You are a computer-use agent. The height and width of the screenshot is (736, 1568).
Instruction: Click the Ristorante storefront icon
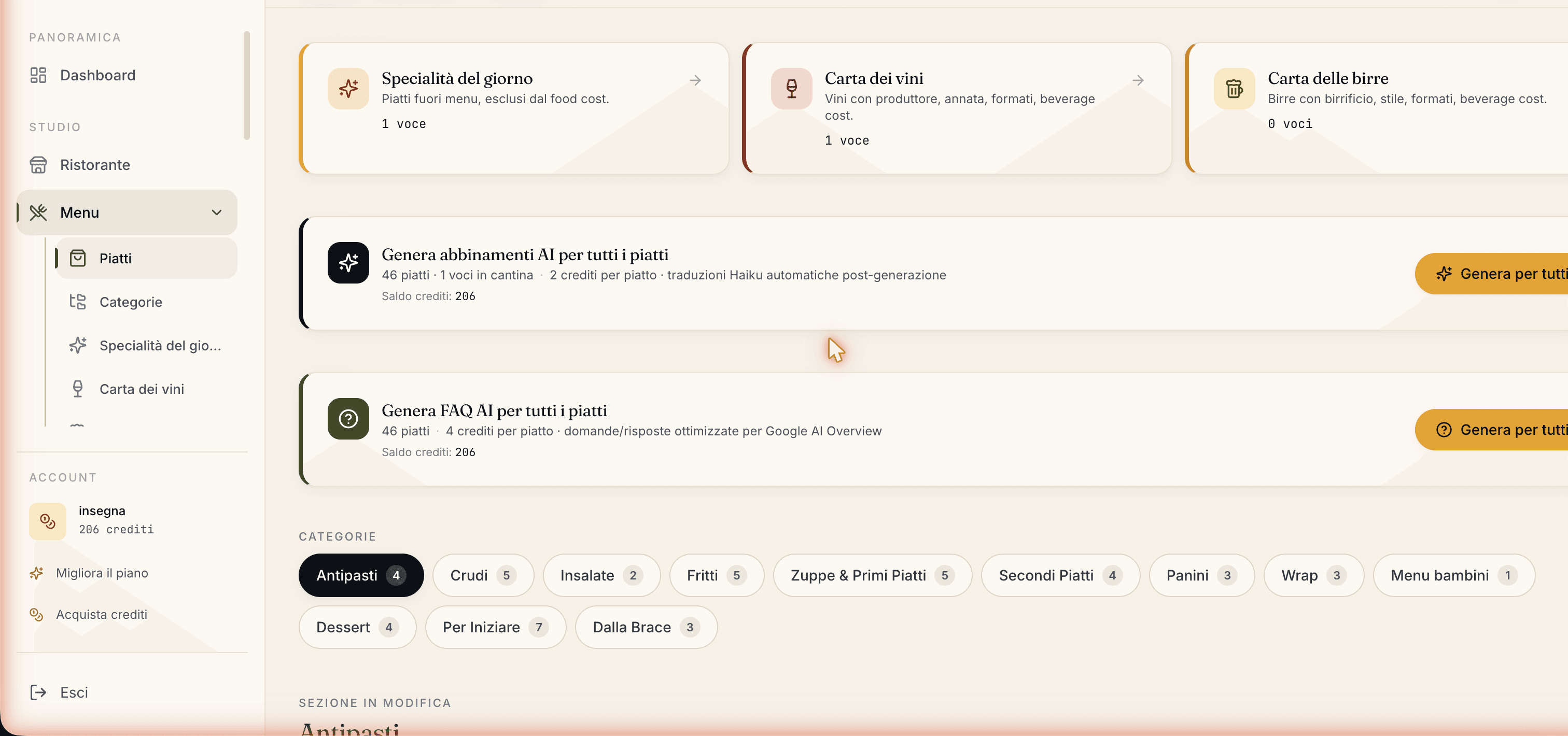tap(38, 165)
